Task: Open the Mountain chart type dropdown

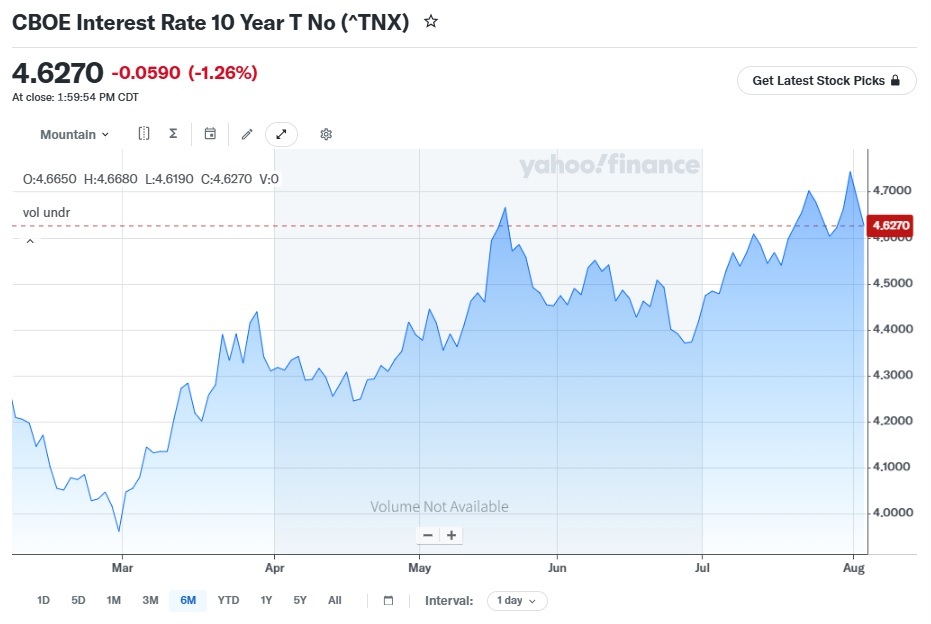Action: point(74,134)
